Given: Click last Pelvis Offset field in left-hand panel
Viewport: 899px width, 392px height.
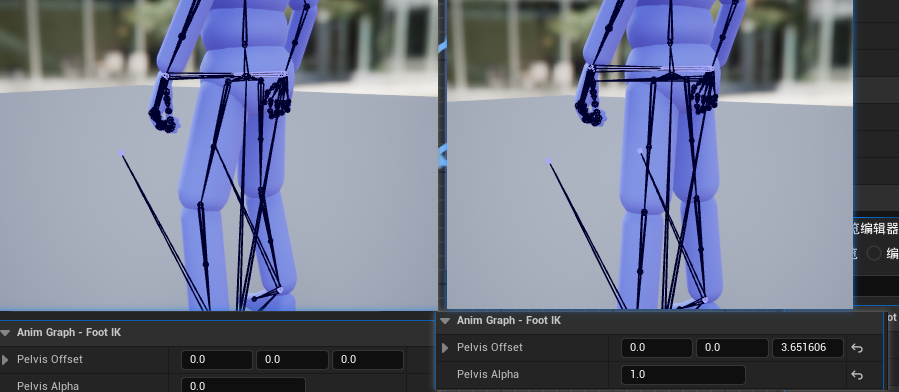Looking at the screenshot, I should pos(368,360).
